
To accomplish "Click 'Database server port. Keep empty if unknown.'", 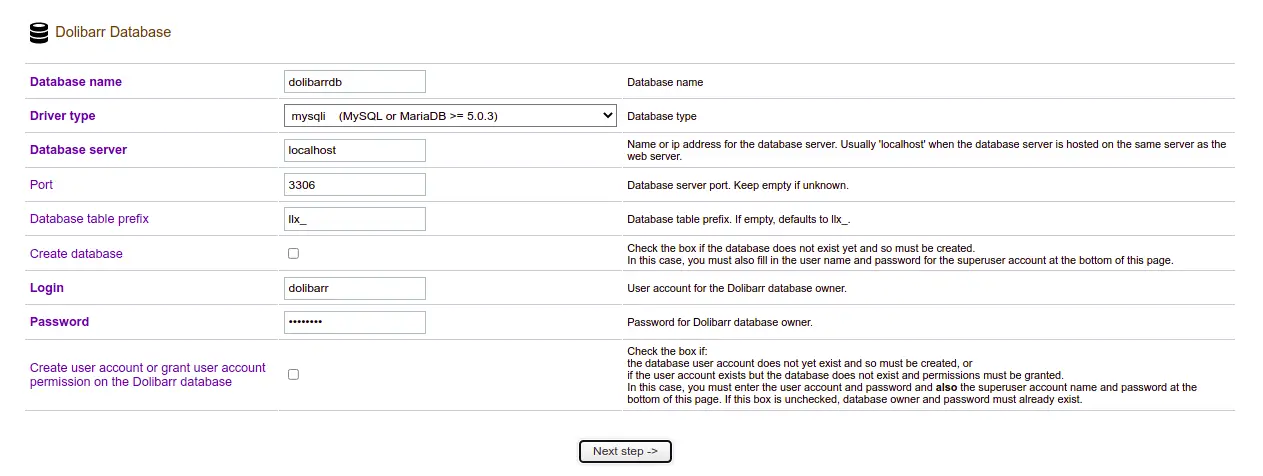I will pos(738,186).
